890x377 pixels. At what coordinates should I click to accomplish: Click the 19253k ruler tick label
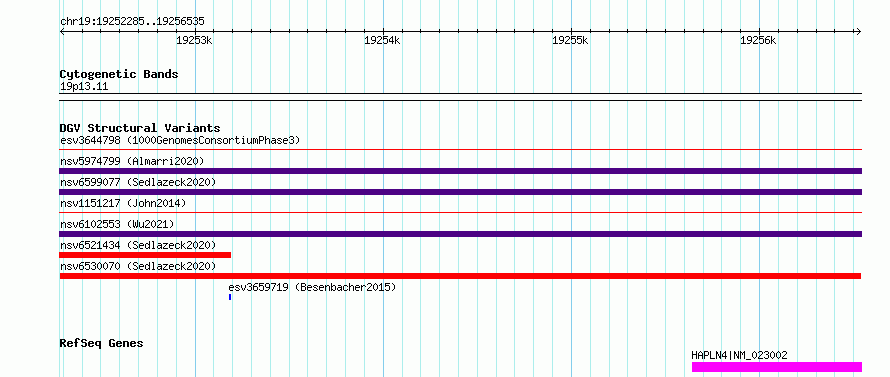coord(194,40)
